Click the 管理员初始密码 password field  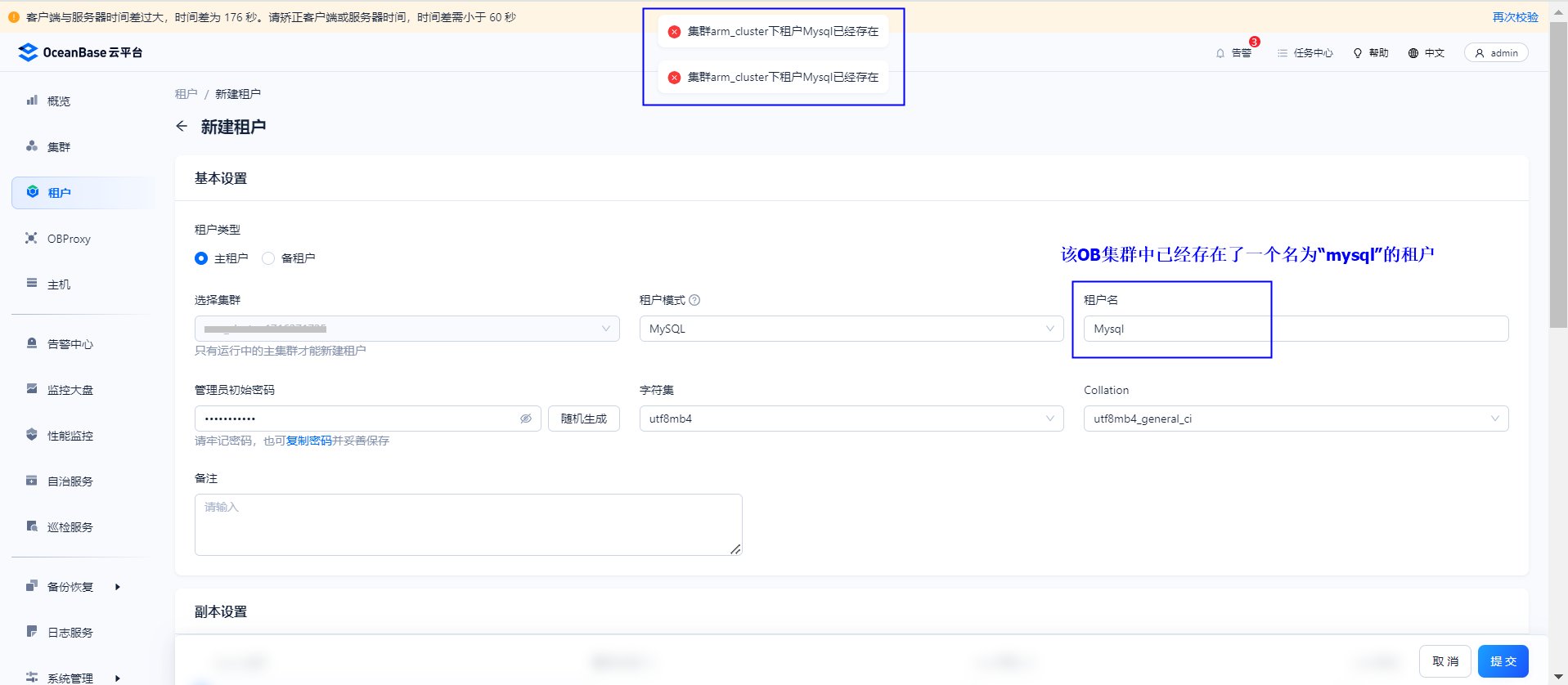coord(368,419)
